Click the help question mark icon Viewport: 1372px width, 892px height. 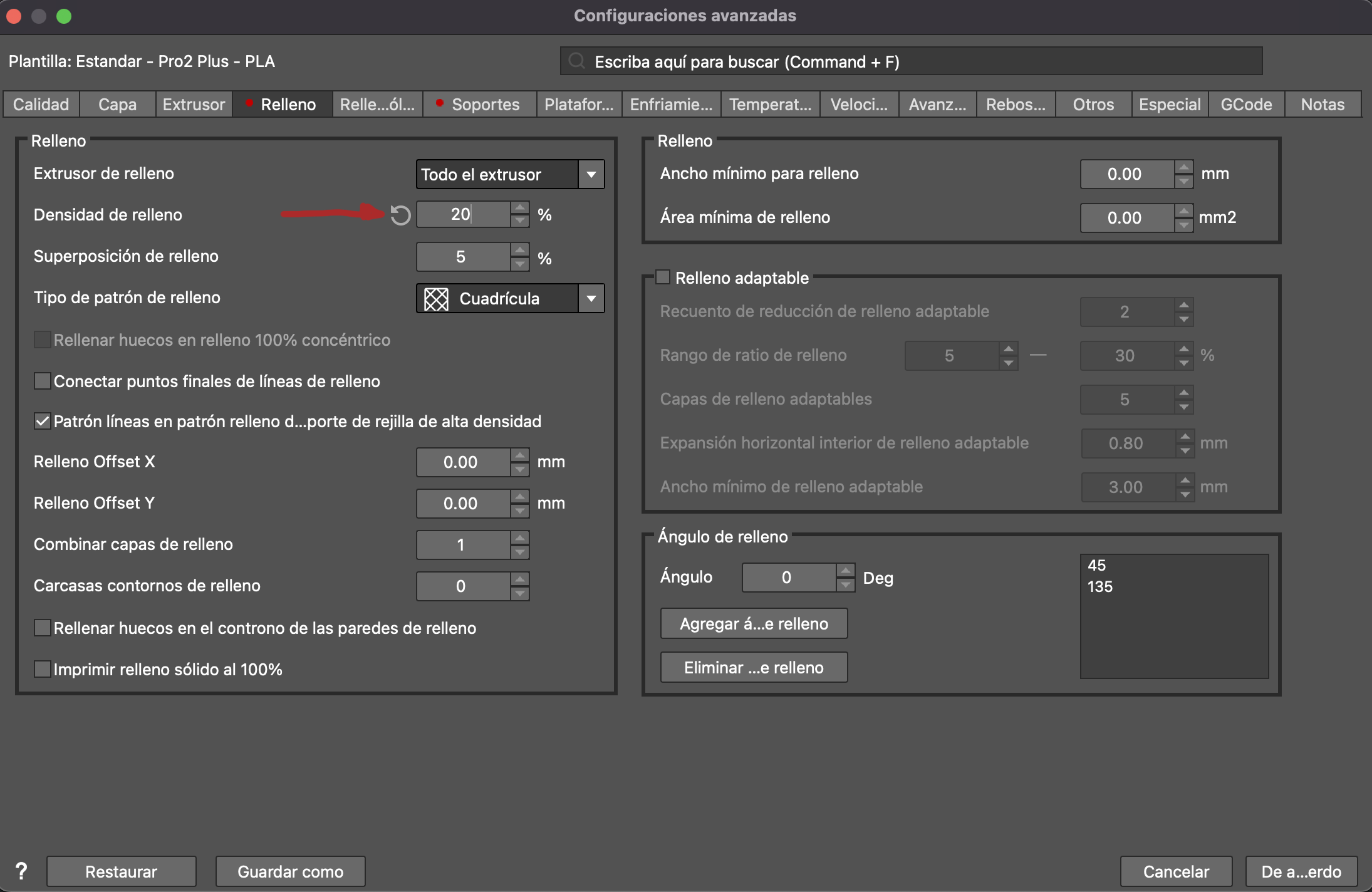click(x=21, y=871)
